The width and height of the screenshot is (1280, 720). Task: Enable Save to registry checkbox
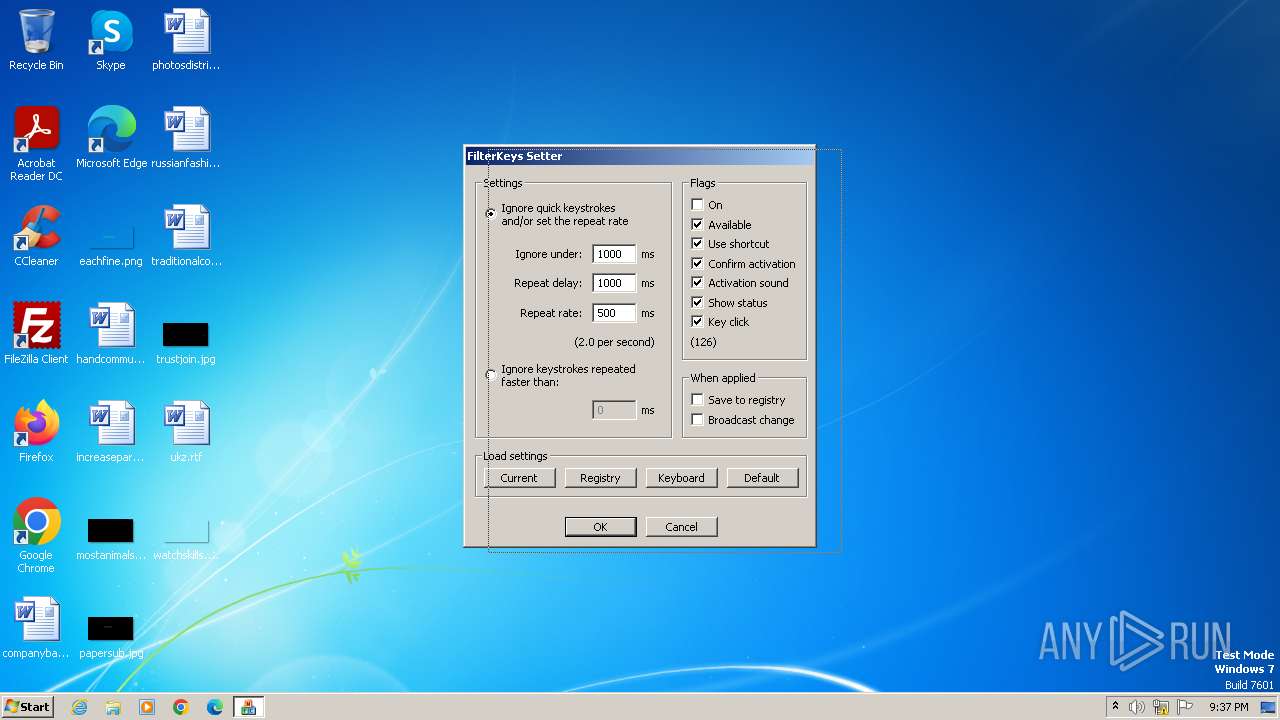pyautogui.click(x=698, y=400)
